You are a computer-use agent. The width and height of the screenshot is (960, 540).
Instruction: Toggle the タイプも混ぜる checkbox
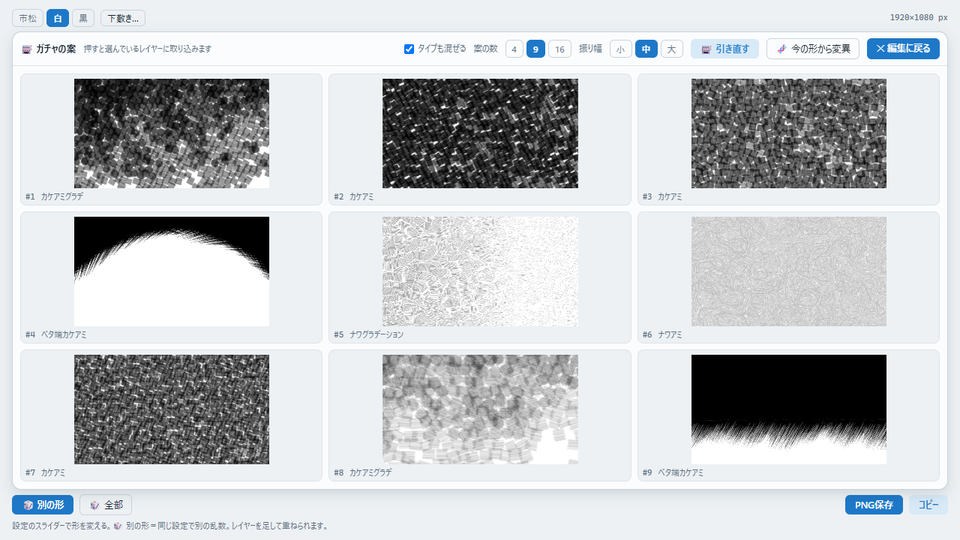point(409,49)
